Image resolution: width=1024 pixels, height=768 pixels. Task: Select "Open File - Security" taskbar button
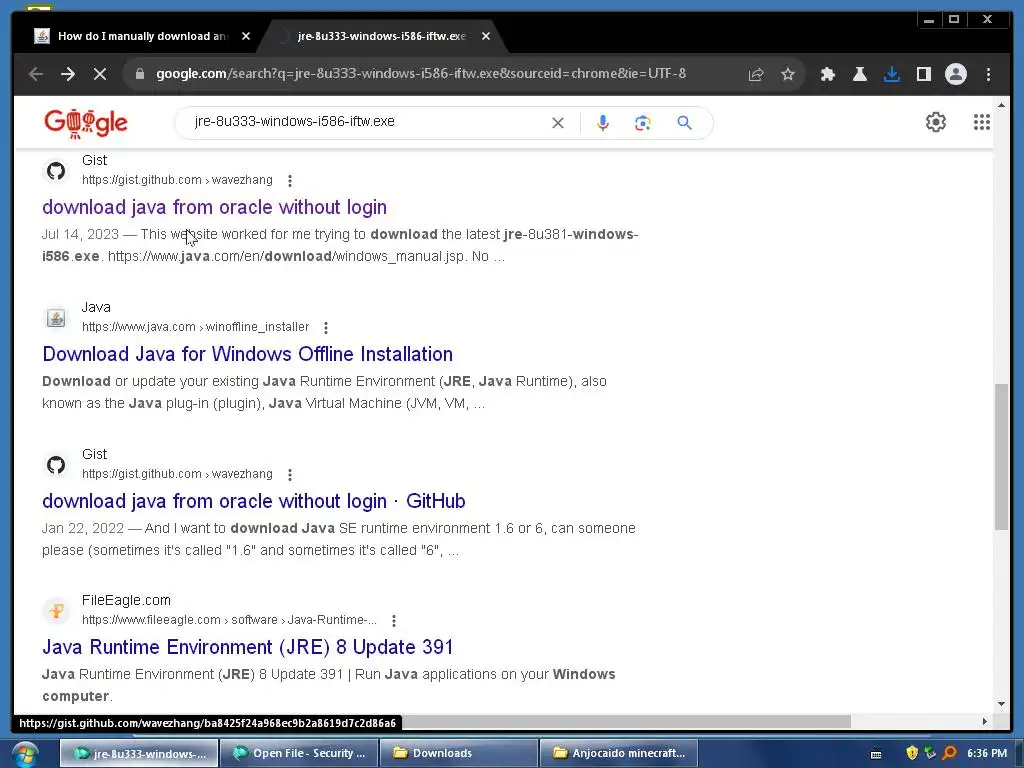[x=299, y=753]
